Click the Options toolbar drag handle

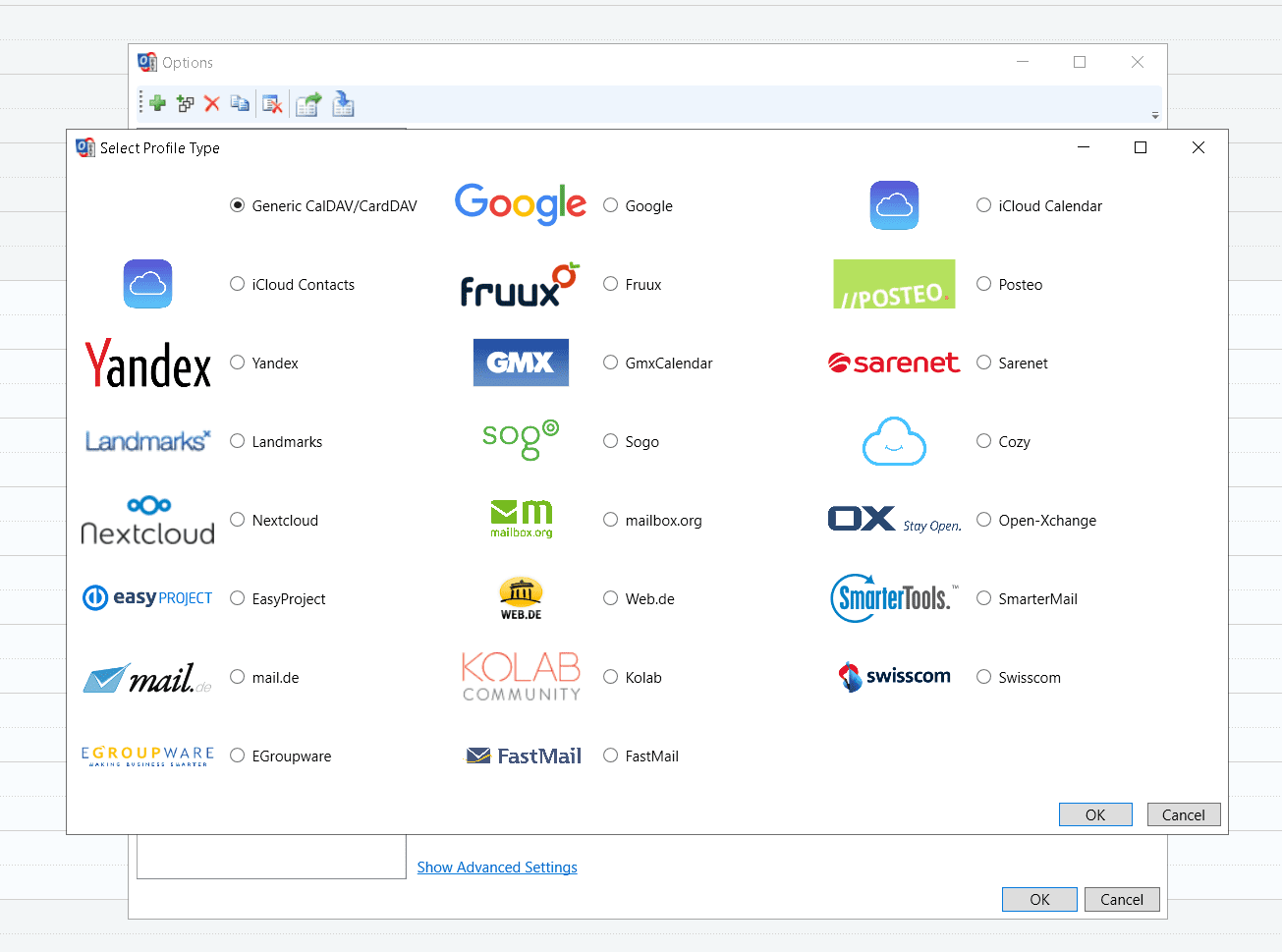[x=140, y=102]
